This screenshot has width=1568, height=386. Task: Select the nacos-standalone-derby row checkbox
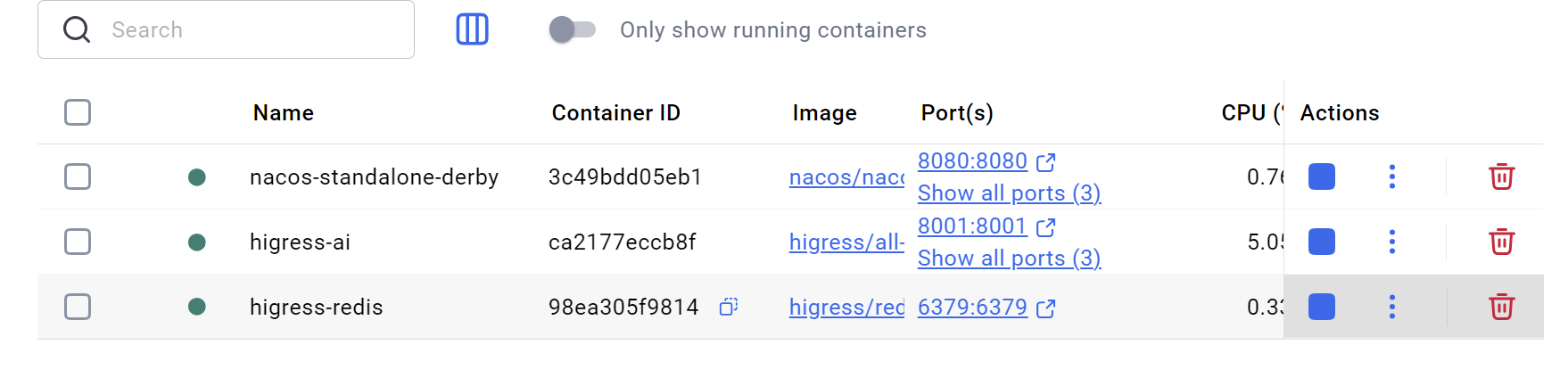tap(78, 177)
